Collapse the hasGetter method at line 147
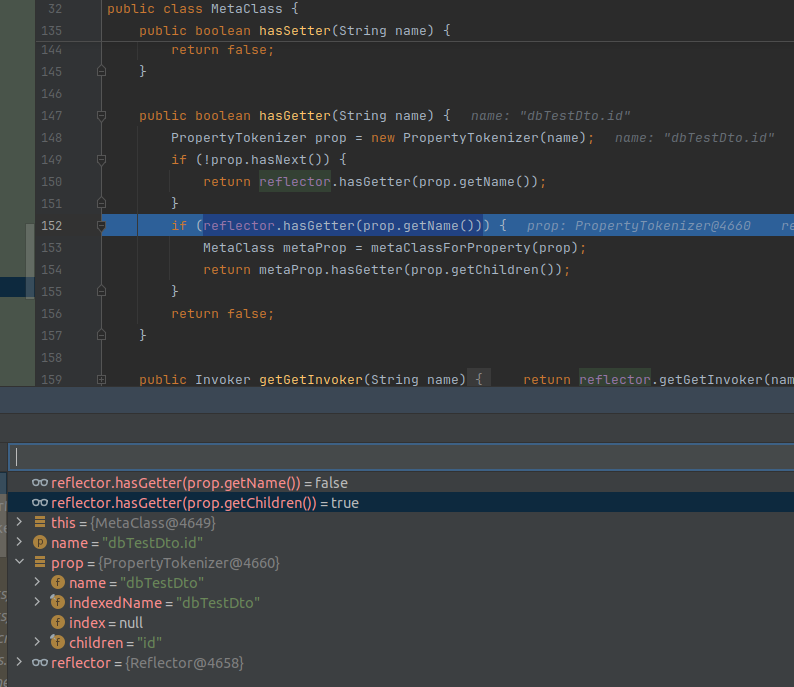This screenshot has width=794, height=687. (101, 116)
